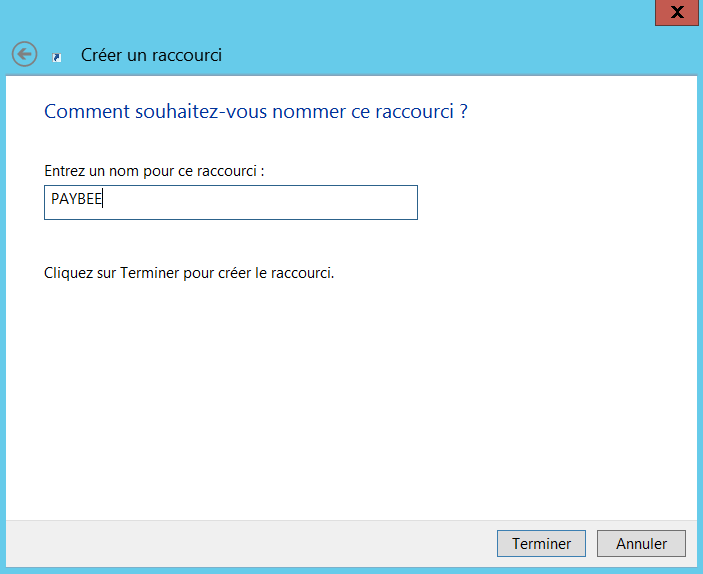
Task: Click the "Créer un raccourci" window title
Action: pyautogui.click(x=151, y=55)
